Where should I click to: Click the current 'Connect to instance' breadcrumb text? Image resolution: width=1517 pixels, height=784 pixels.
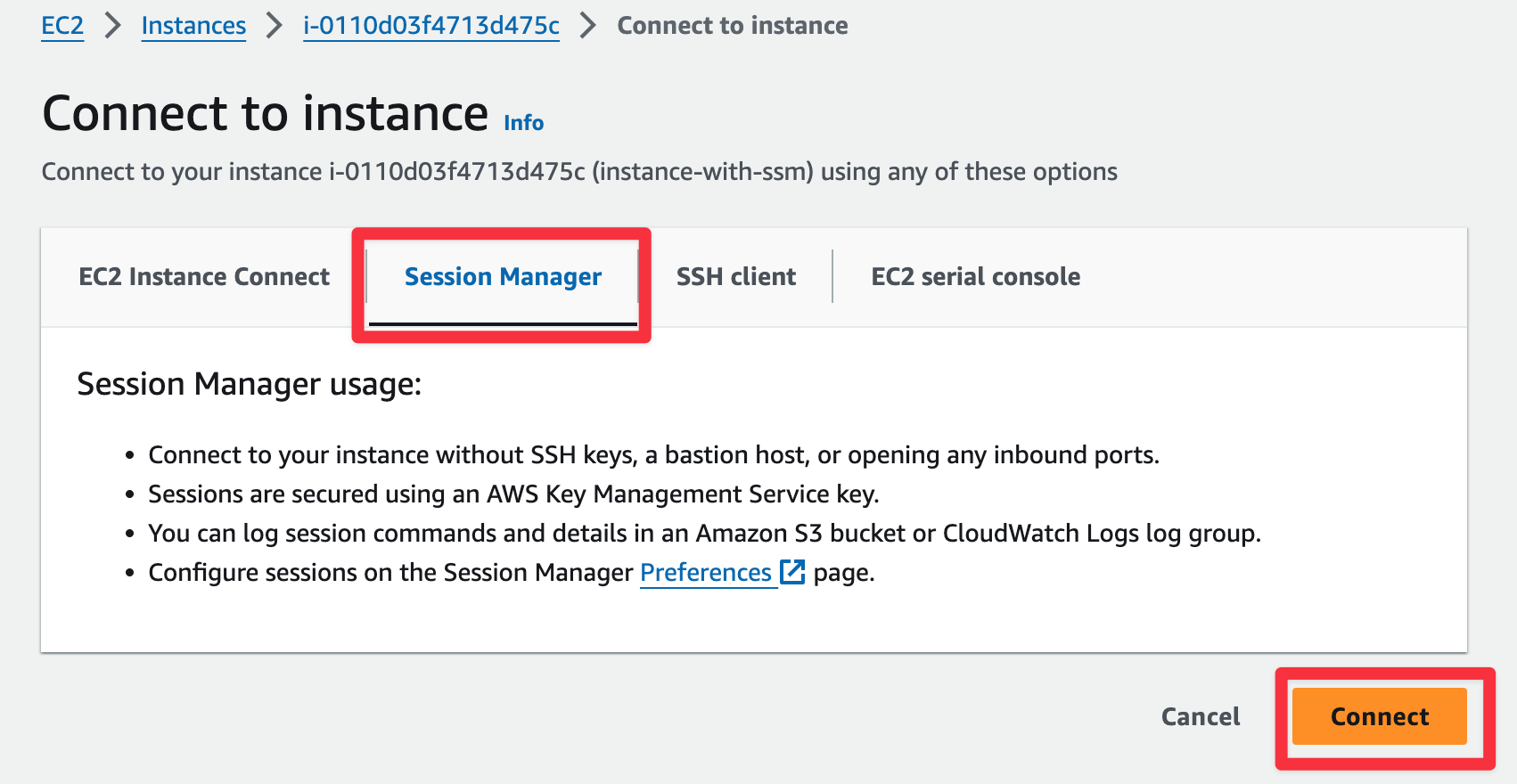tap(733, 26)
